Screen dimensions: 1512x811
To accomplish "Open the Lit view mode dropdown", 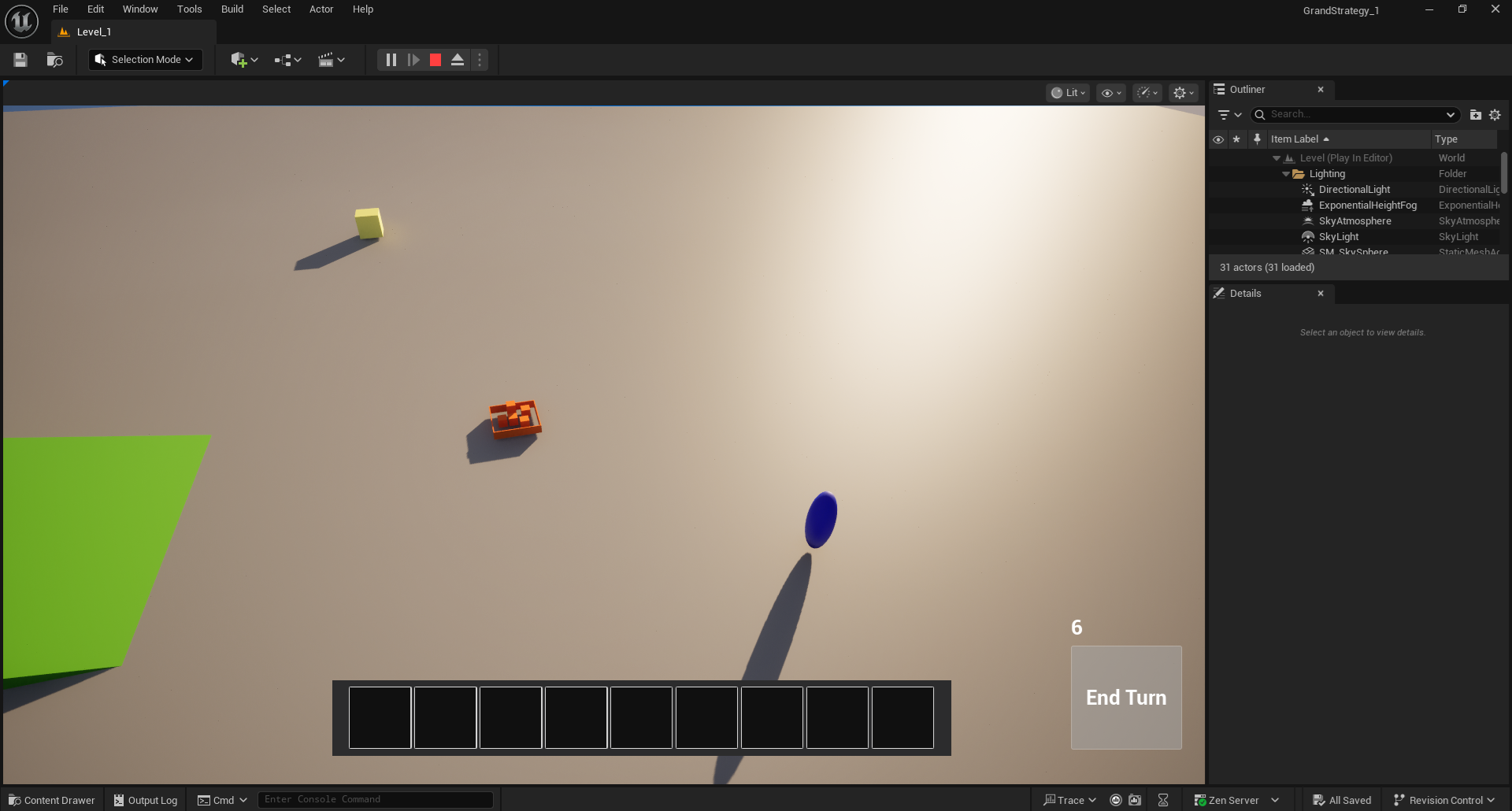I will tap(1069, 93).
